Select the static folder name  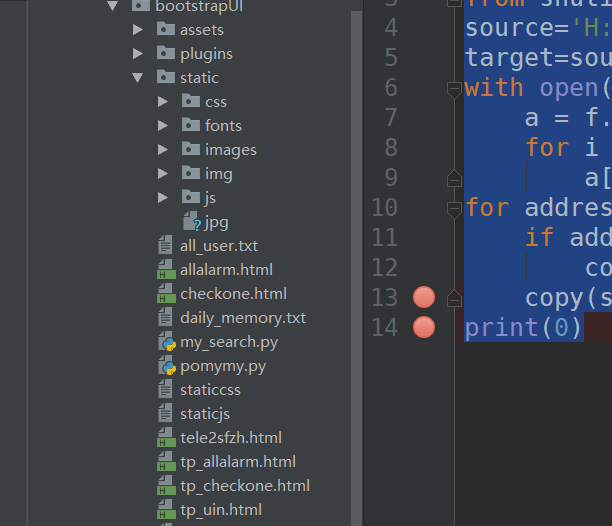click(199, 78)
